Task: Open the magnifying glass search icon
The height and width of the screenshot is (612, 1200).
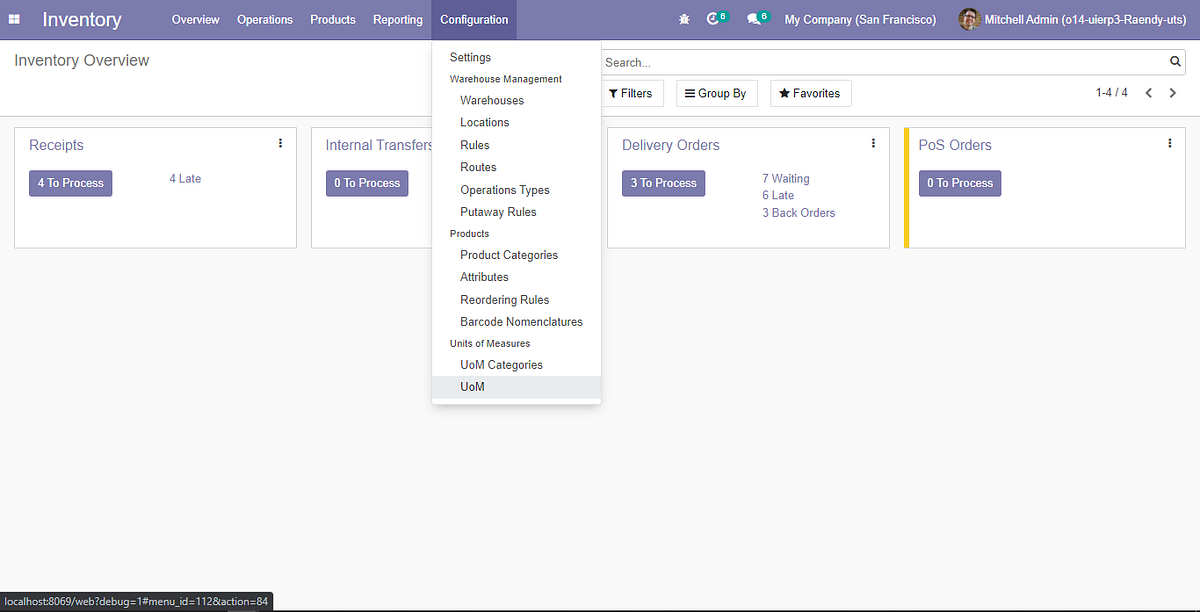Action: click(x=1174, y=61)
